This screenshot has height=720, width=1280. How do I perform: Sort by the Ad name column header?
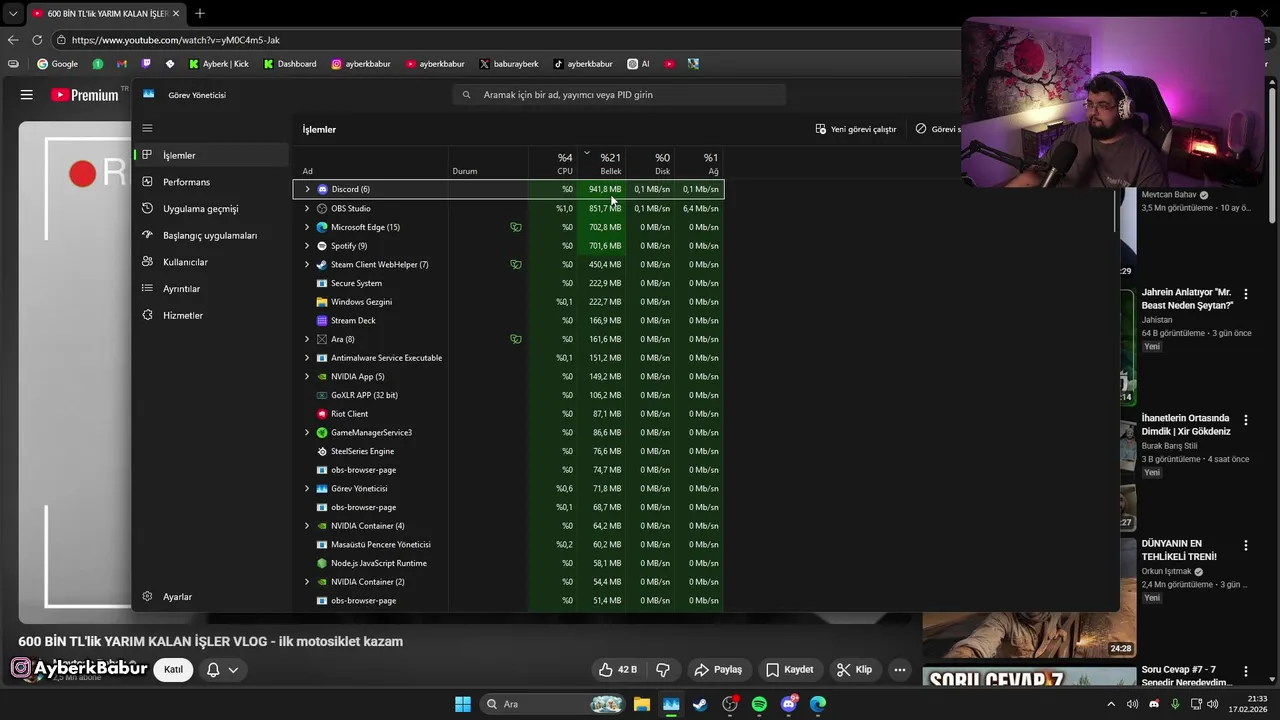pyautogui.click(x=371, y=164)
